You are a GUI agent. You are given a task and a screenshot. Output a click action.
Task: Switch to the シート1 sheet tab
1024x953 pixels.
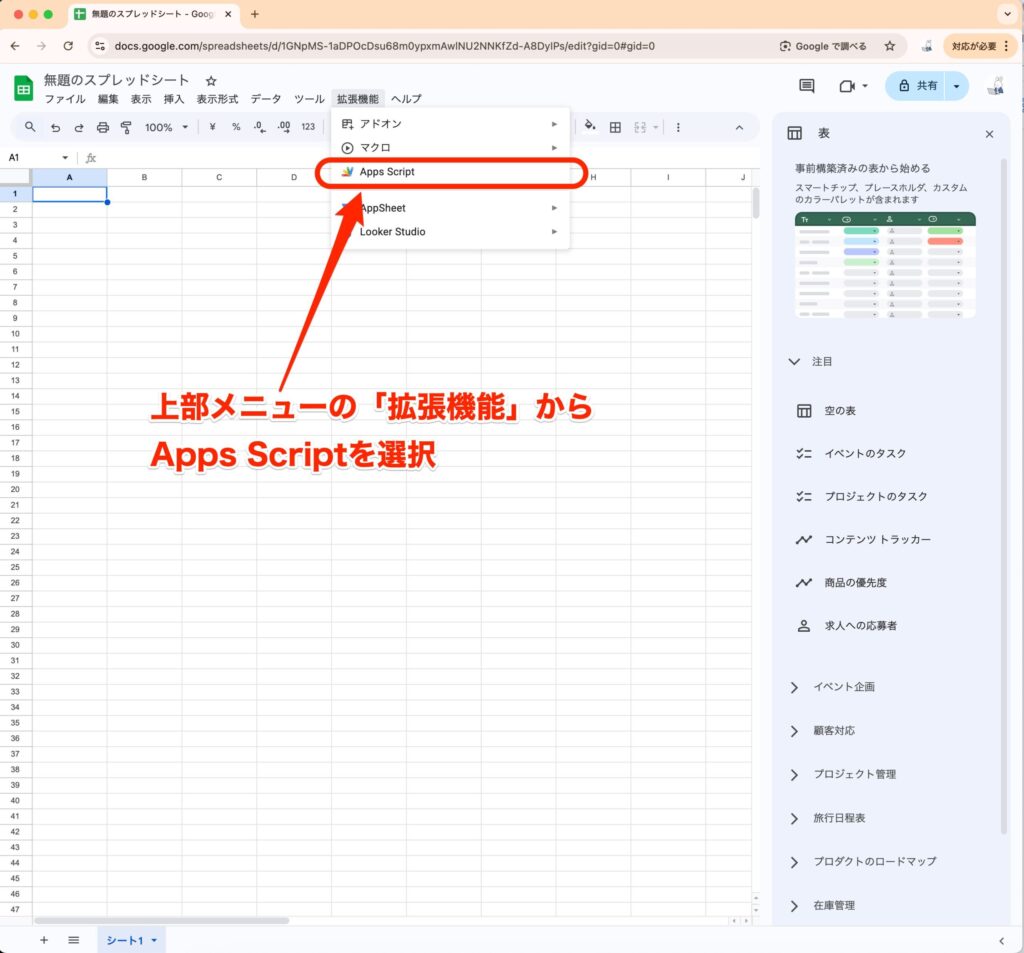click(x=126, y=941)
